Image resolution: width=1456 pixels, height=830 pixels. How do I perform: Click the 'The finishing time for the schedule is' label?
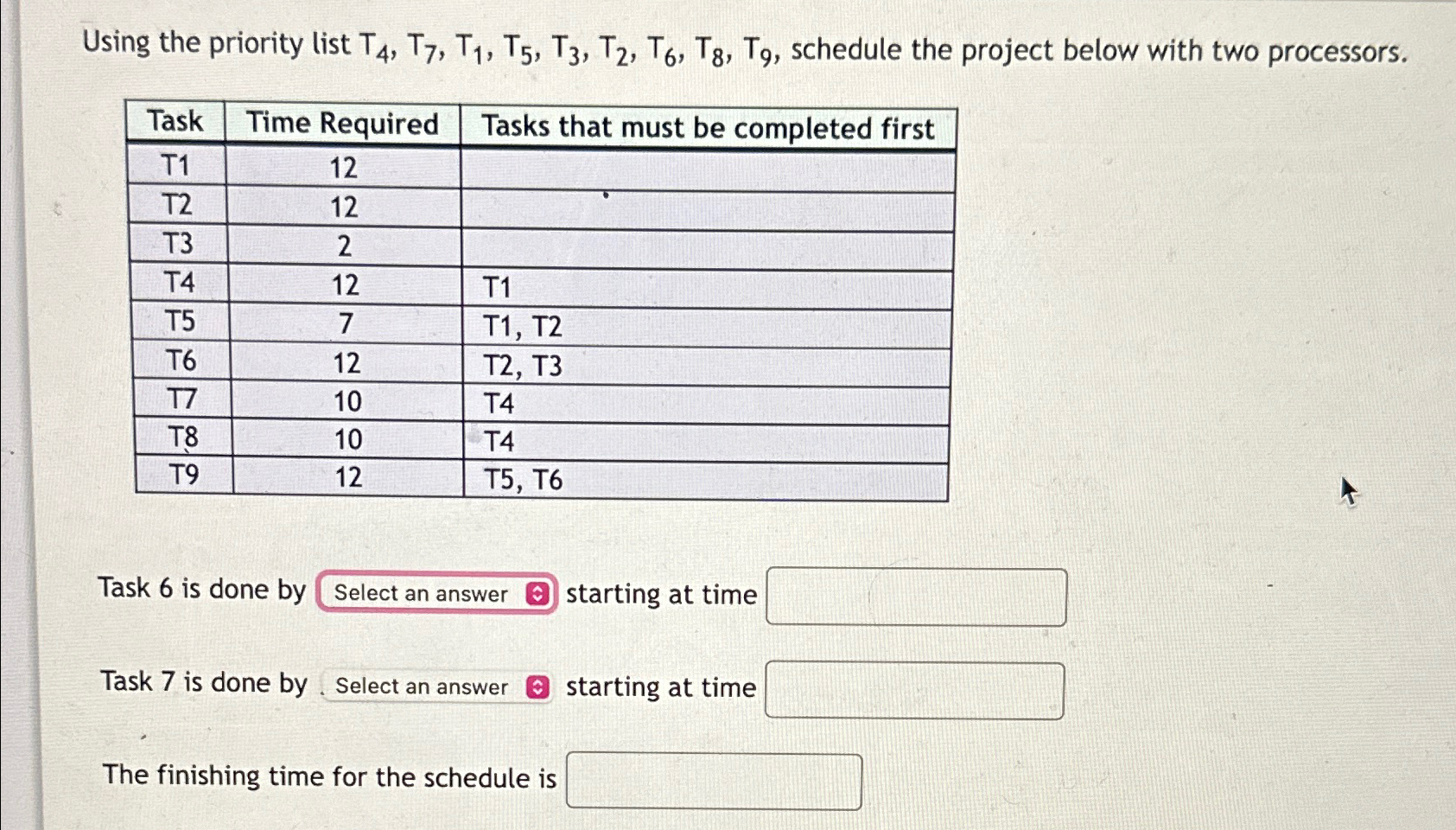pos(328,777)
